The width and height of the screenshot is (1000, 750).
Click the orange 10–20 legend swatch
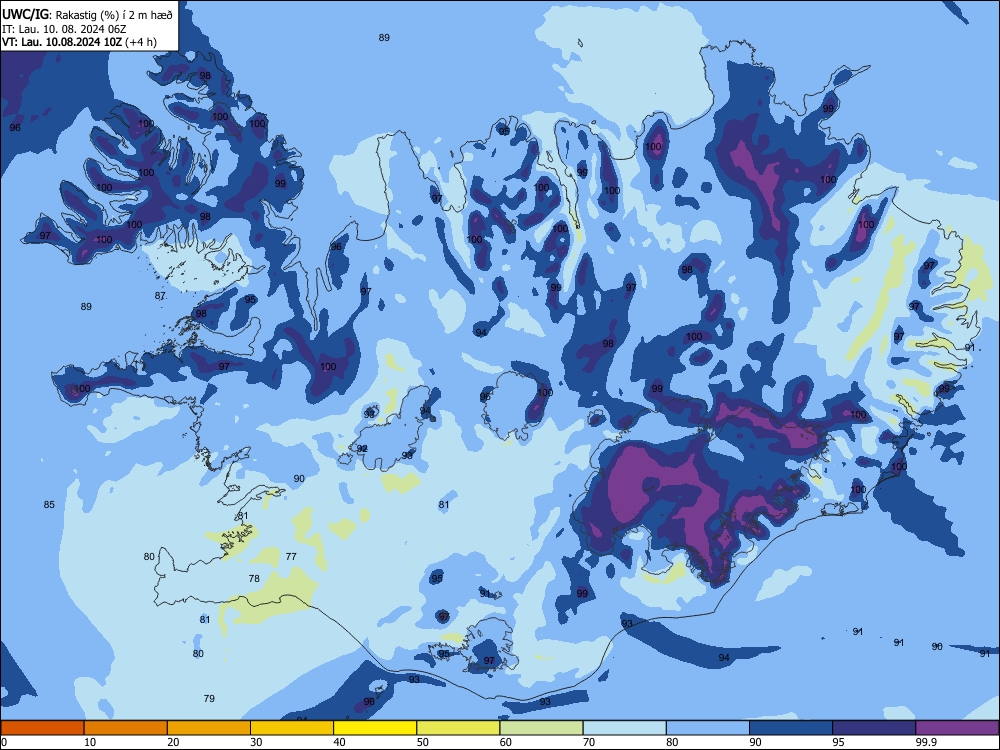click(126, 728)
